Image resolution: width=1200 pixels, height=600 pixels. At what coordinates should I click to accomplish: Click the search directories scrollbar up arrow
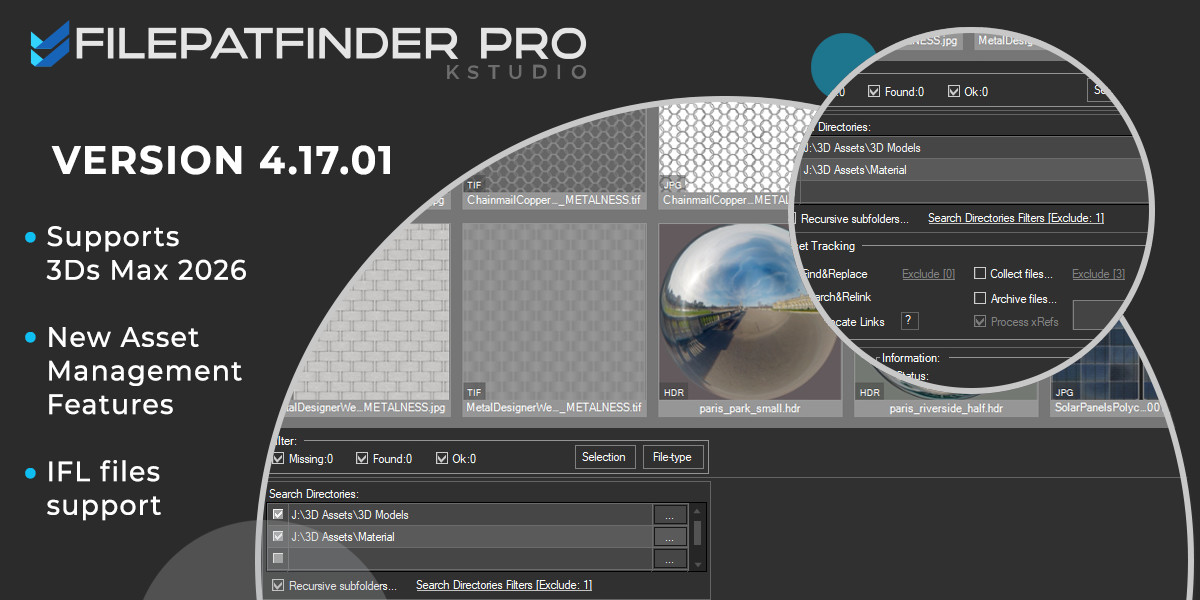click(697, 510)
